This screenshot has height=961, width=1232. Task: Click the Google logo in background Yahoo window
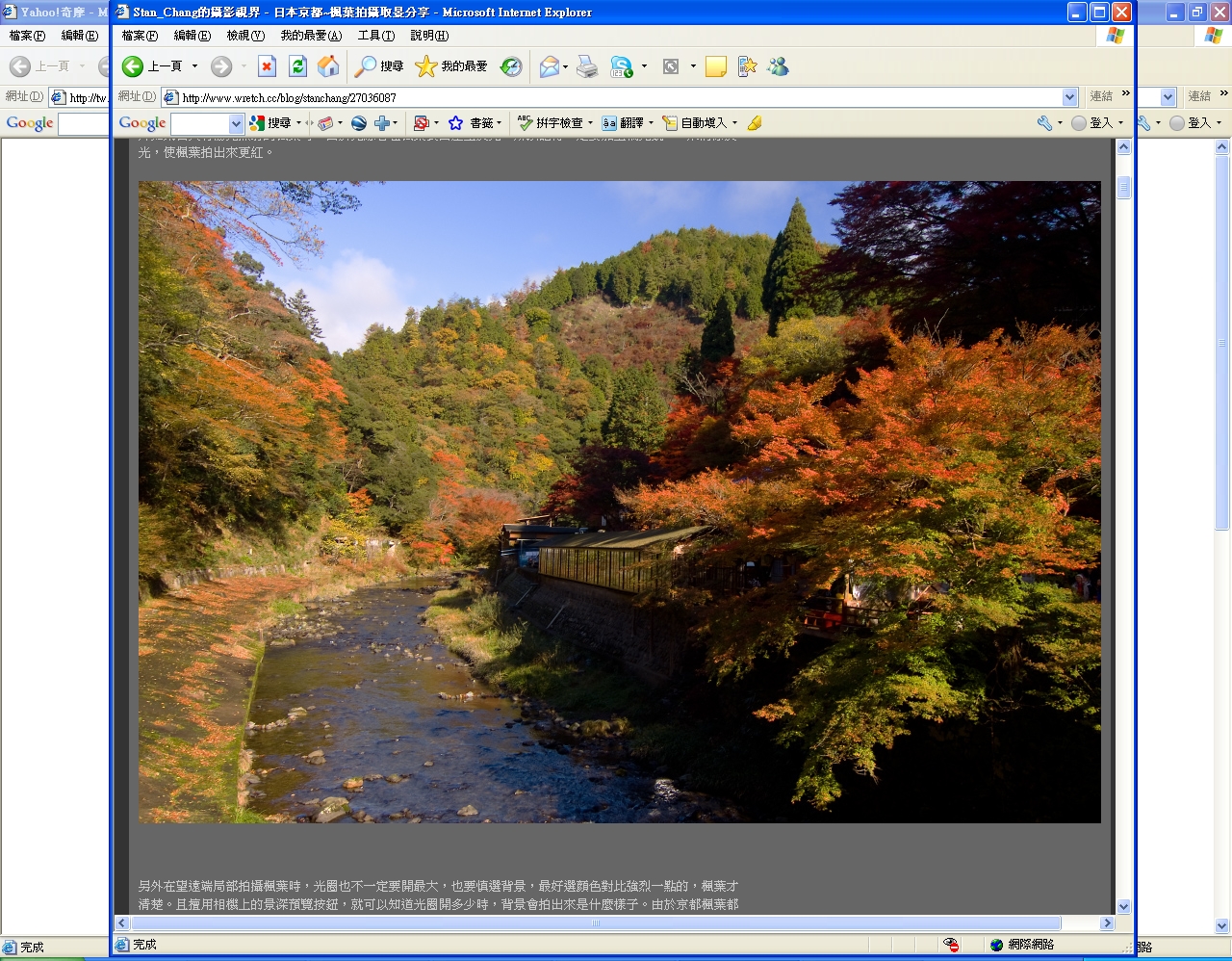tap(30, 123)
